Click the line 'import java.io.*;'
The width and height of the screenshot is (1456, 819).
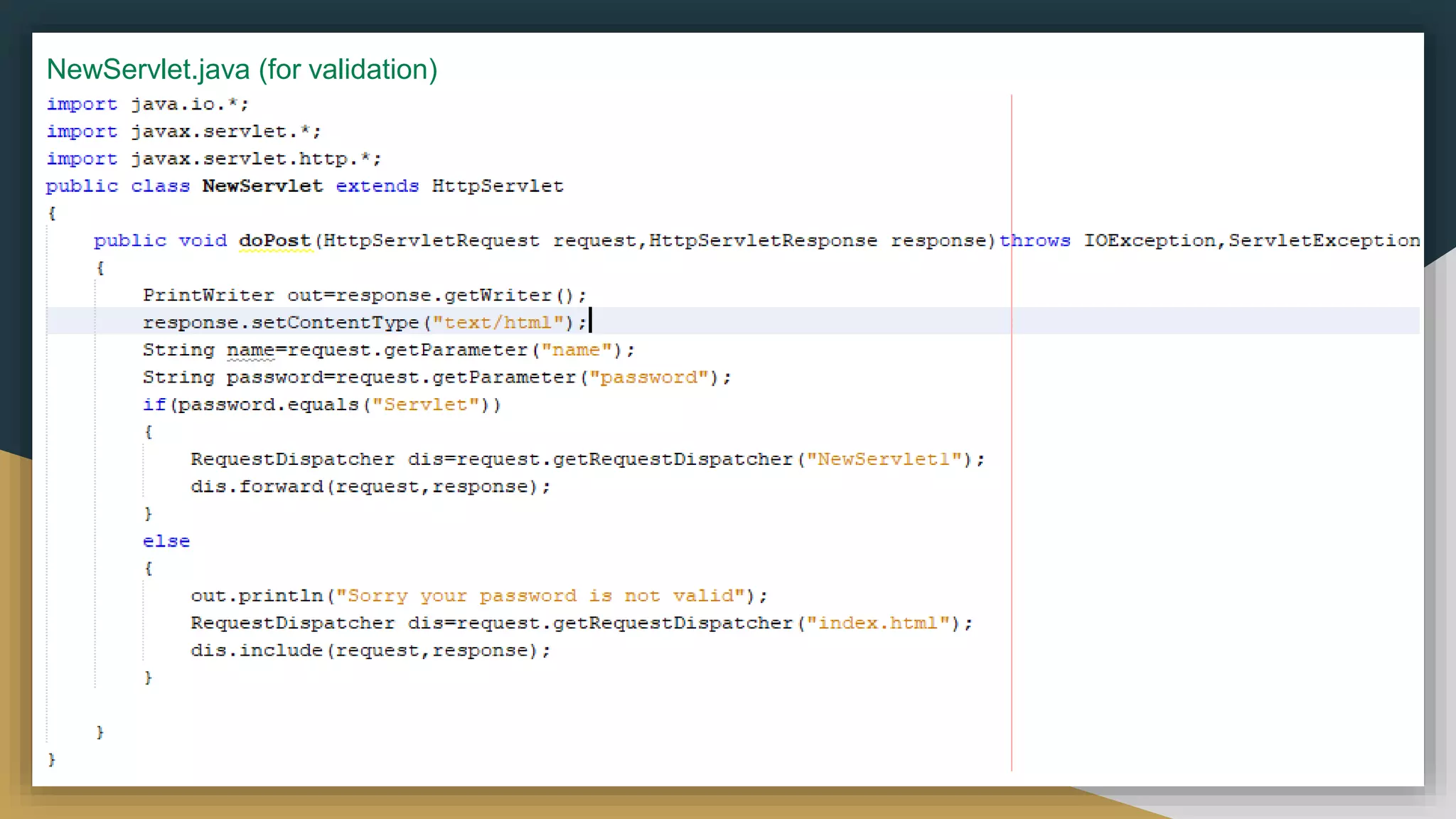pos(148,105)
